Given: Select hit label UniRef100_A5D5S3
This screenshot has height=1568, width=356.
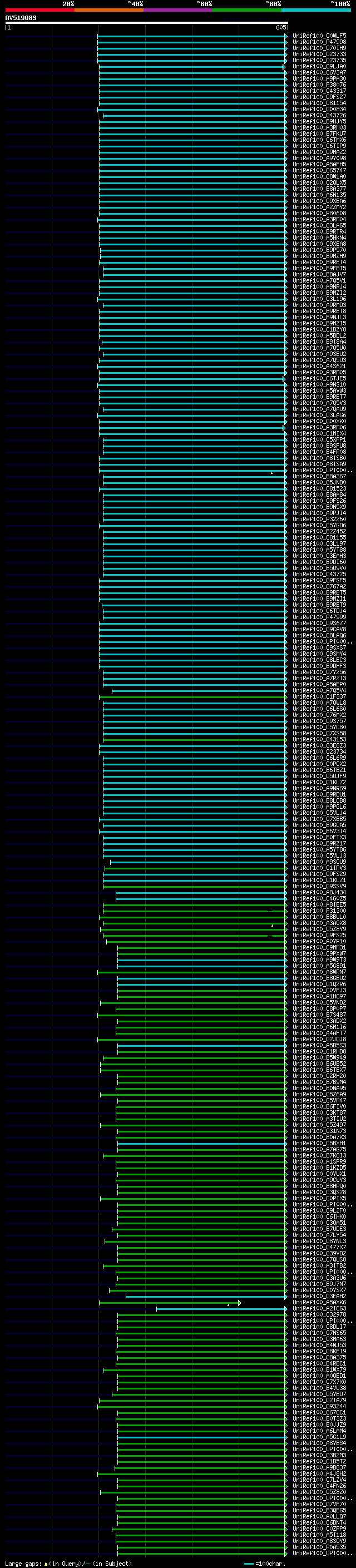Looking at the screenshot, I should pos(319,1046).
